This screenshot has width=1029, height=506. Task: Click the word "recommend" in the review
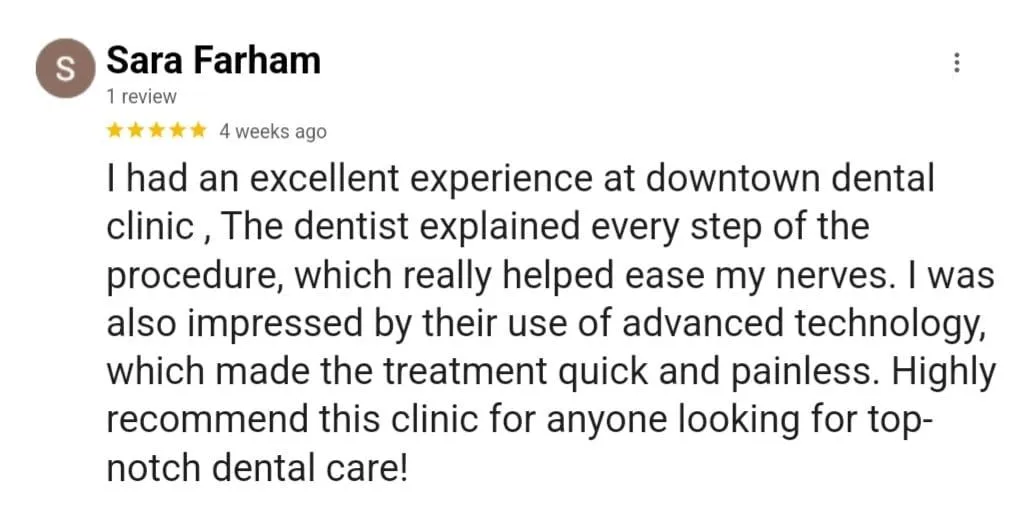tap(207, 420)
